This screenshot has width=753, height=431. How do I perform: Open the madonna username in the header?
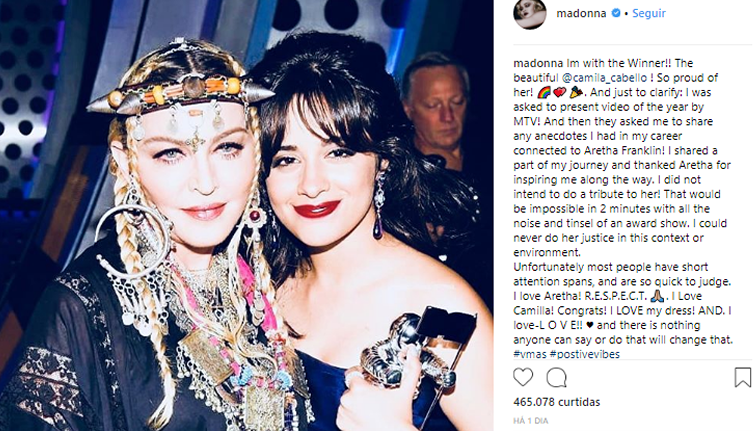click(581, 13)
